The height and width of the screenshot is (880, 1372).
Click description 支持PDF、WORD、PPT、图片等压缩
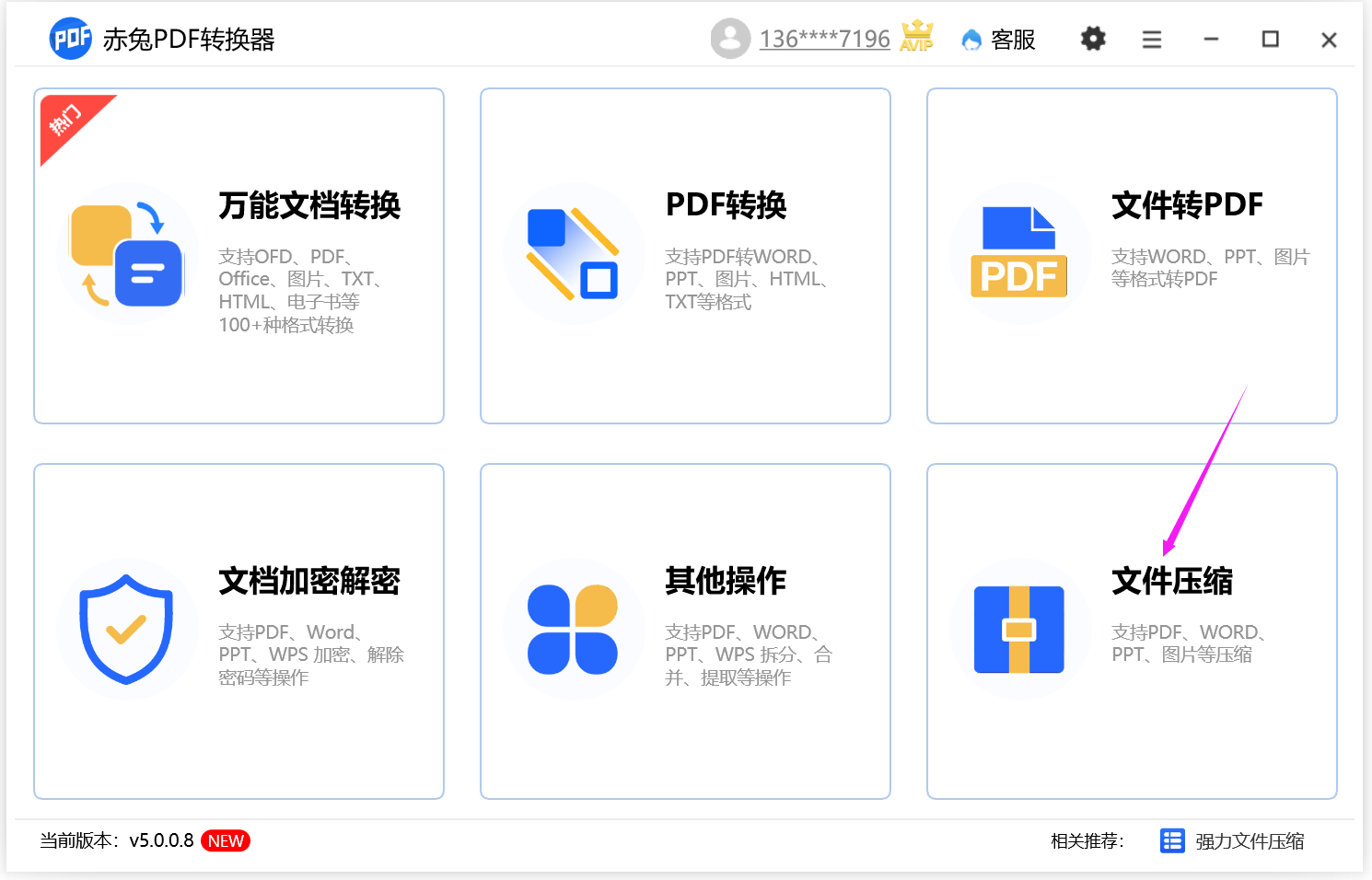1189,643
